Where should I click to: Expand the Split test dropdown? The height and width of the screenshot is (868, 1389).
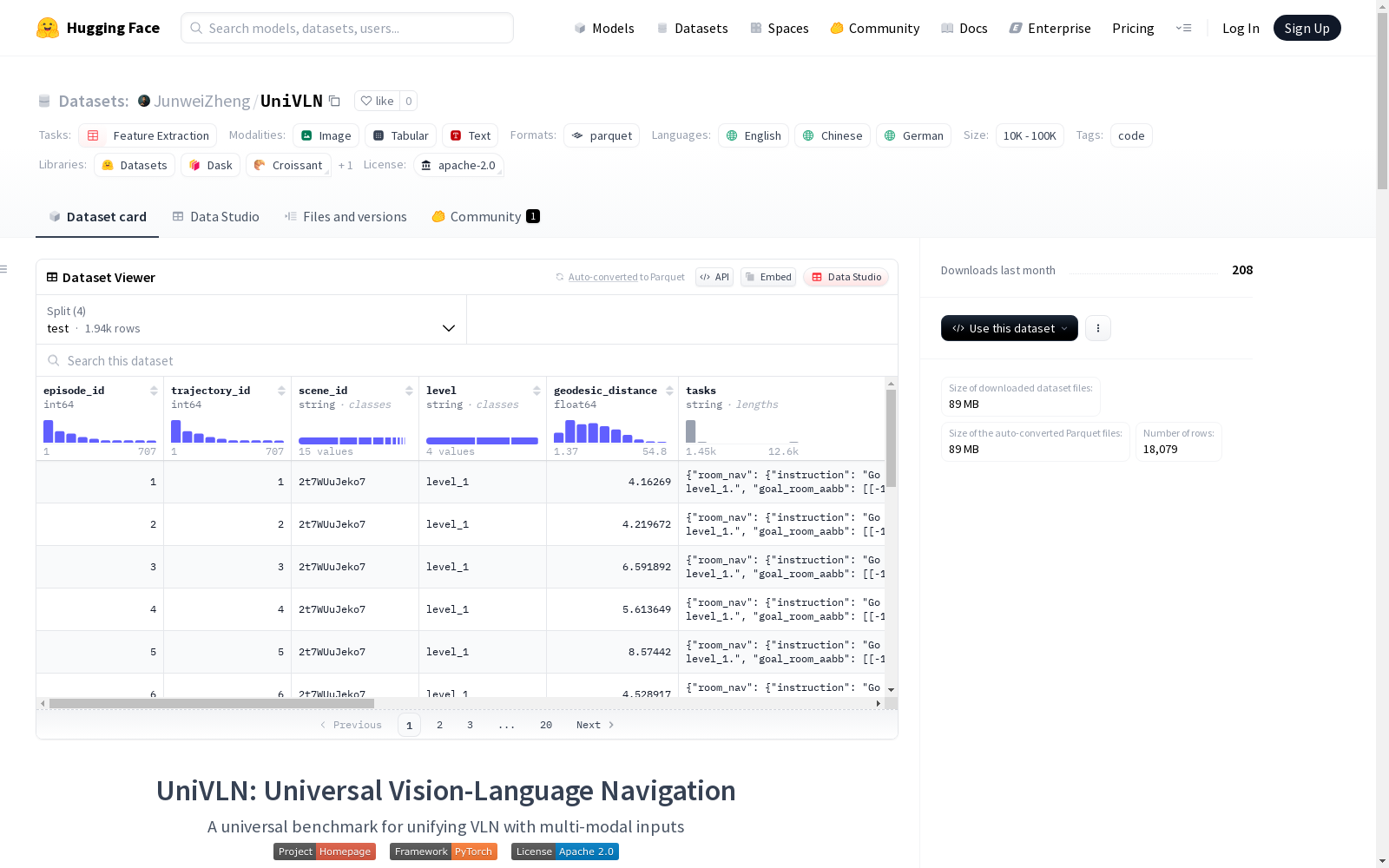(x=251, y=319)
